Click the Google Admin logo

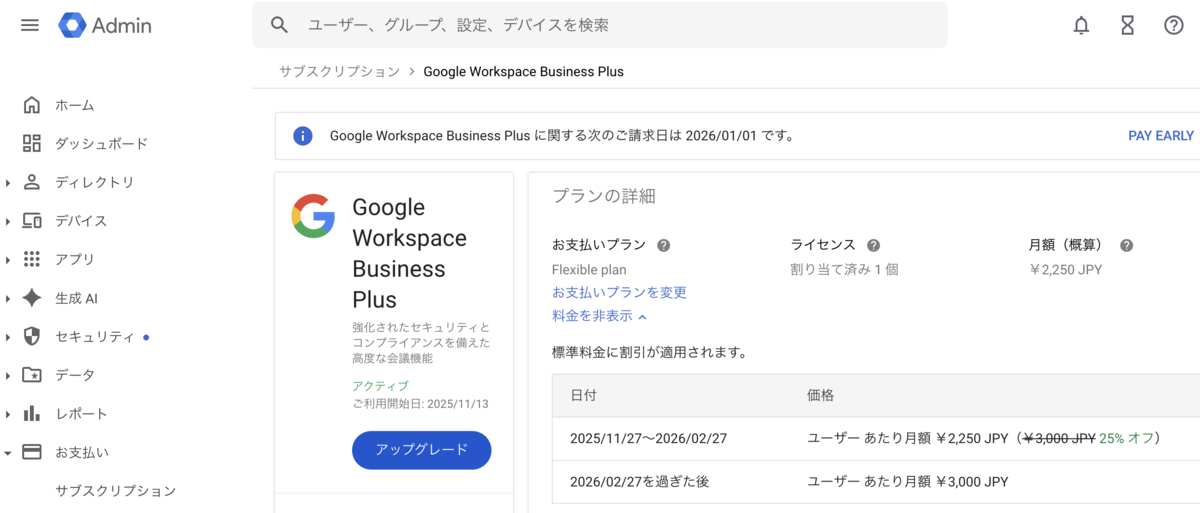pyautogui.click(x=105, y=25)
